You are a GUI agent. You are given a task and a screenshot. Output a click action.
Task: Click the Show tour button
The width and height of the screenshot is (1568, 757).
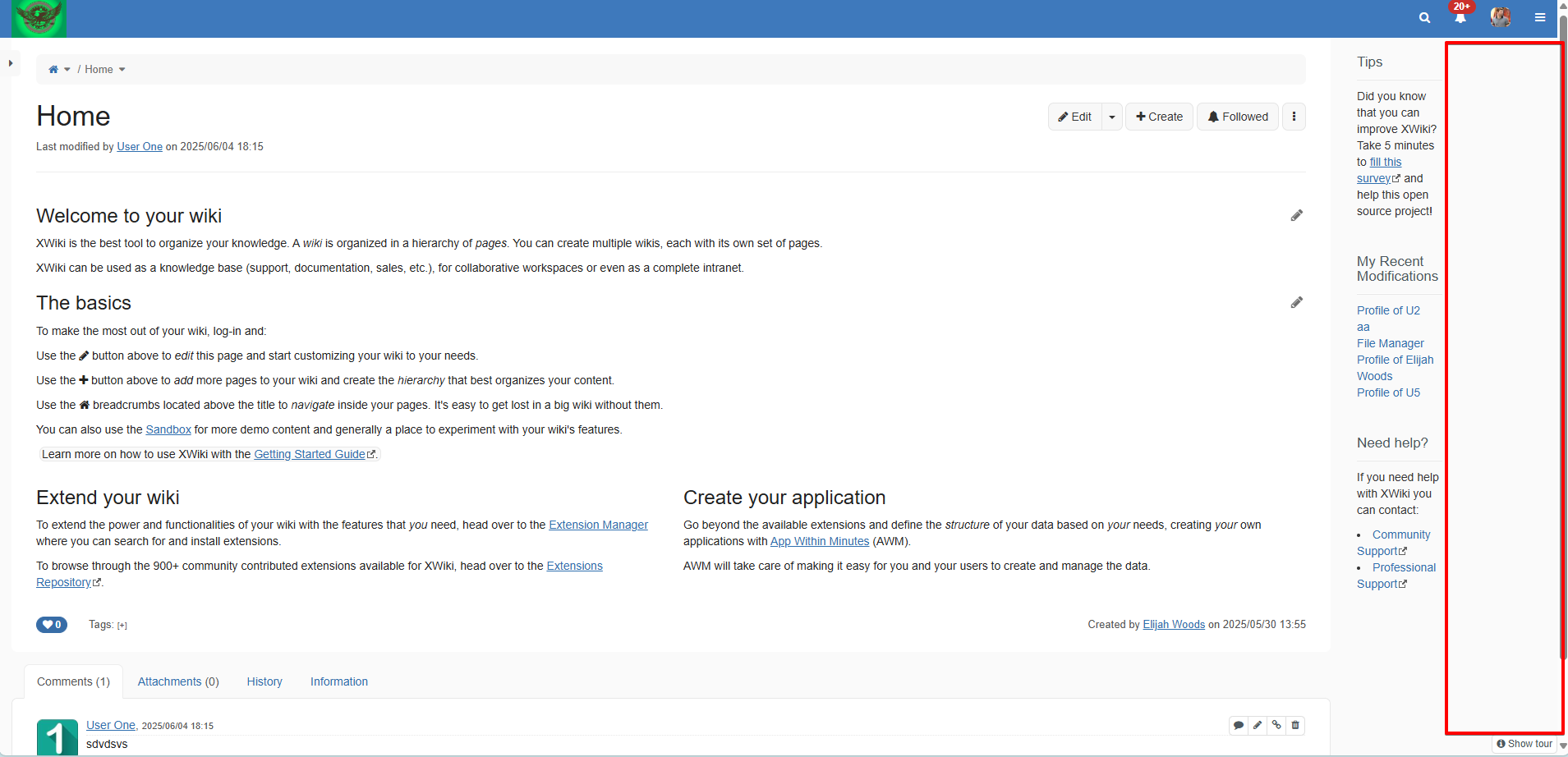pyautogui.click(x=1524, y=744)
